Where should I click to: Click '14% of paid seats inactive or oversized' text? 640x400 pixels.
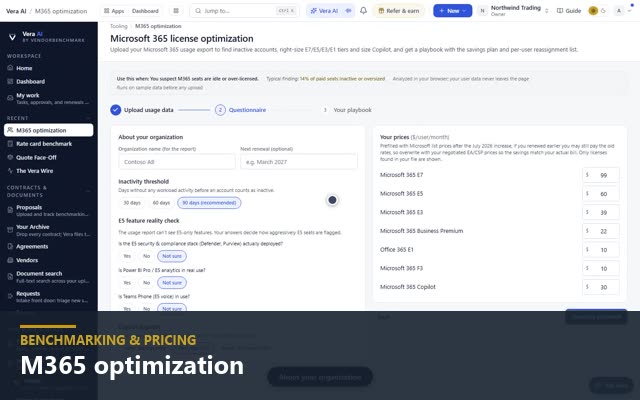342,79
